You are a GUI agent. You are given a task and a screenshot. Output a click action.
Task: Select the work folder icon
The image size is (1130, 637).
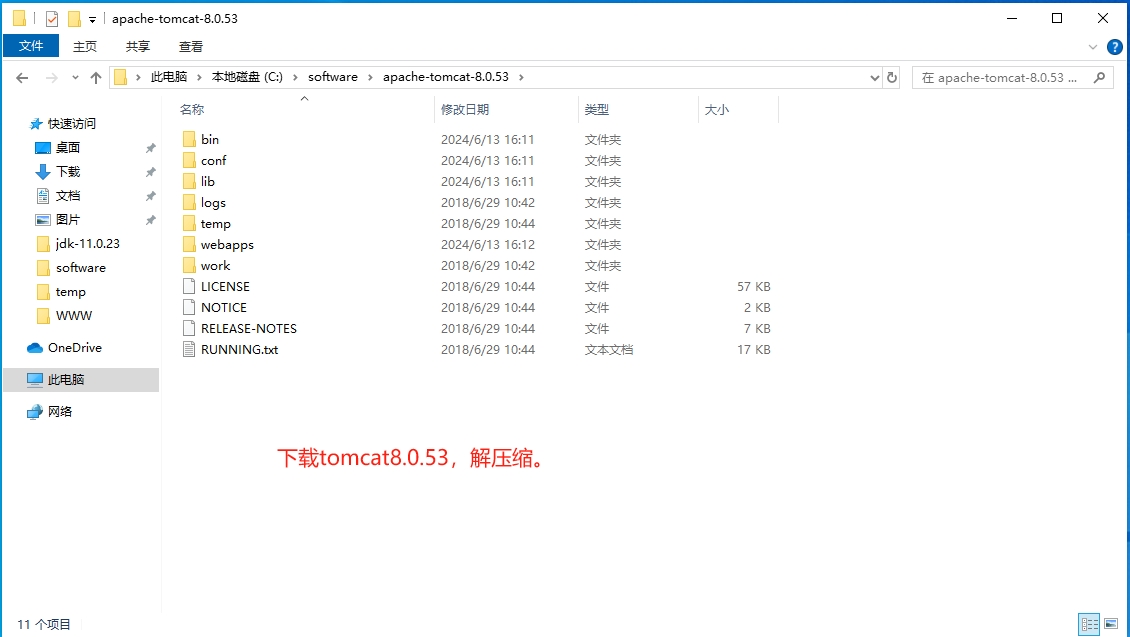pyautogui.click(x=189, y=265)
